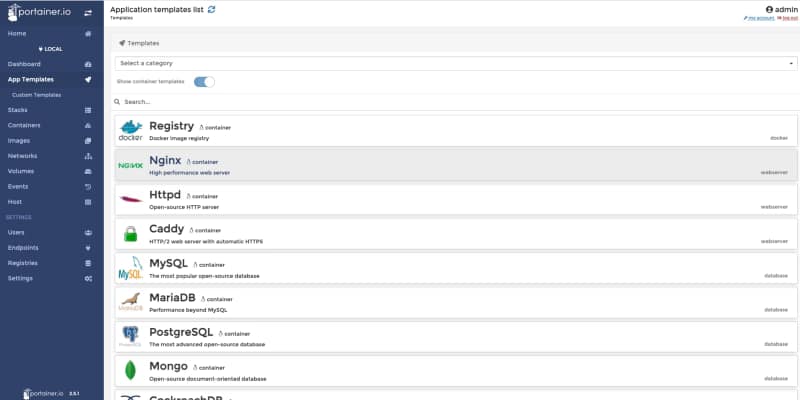Click the template Search field
Screen dimensions: 800x400
point(455,102)
